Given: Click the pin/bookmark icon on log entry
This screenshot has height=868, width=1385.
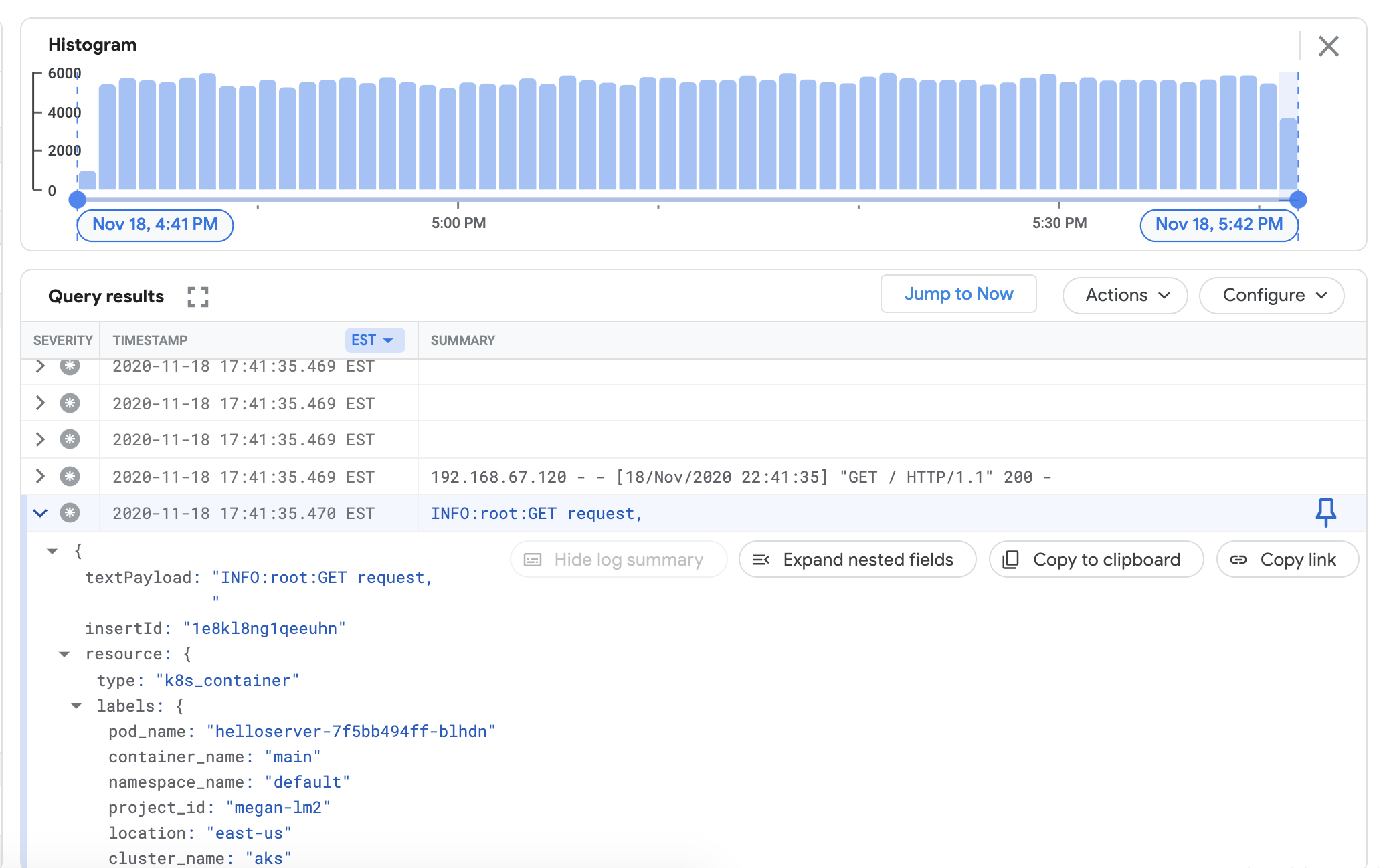Looking at the screenshot, I should [1326, 513].
